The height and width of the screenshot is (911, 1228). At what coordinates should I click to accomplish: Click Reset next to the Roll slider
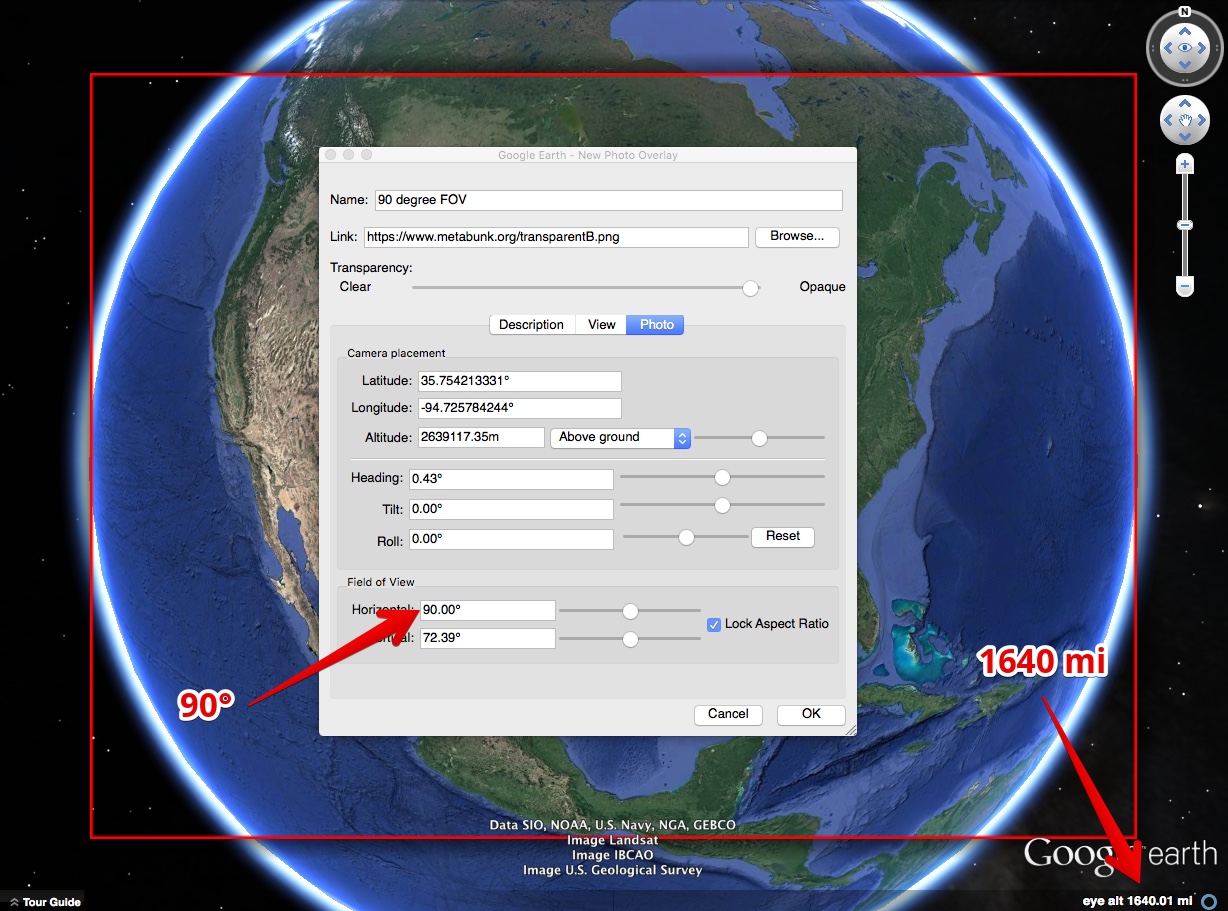pyautogui.click(x=782, y=537)
